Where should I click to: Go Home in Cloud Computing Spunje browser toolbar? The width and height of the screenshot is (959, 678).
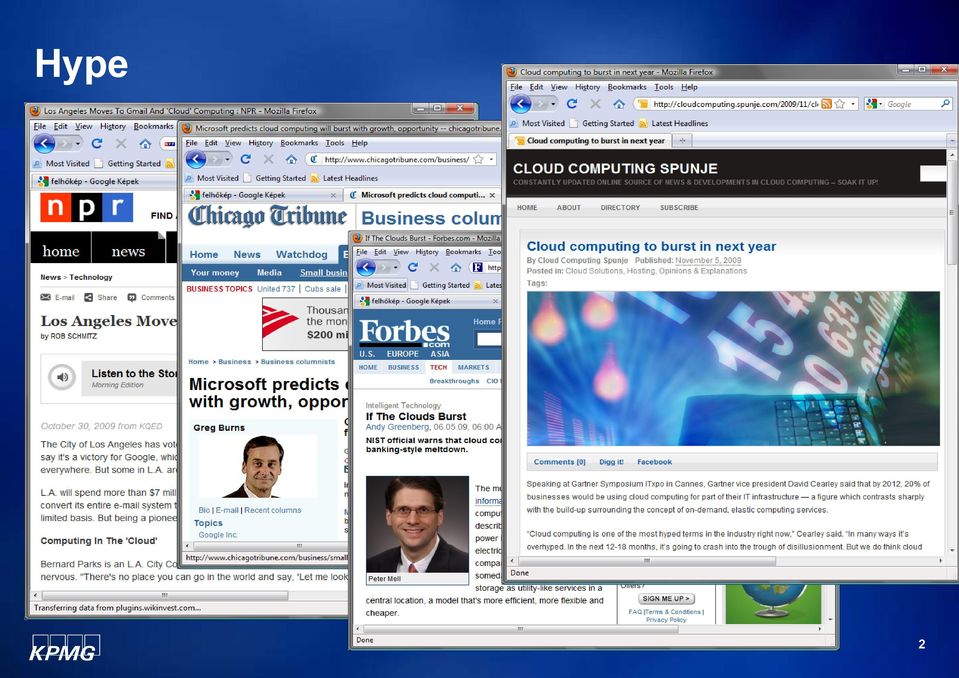click(619, 104)
